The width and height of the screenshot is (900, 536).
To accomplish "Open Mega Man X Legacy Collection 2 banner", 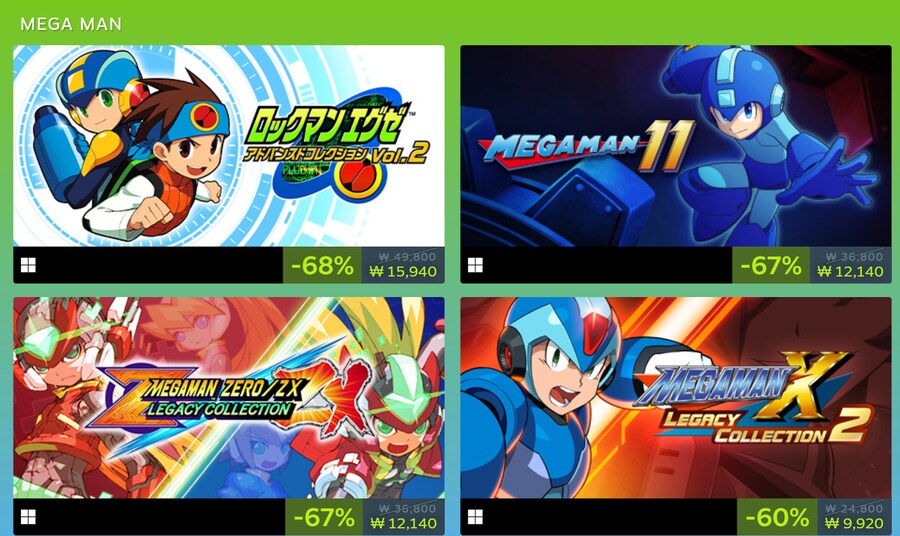I will click(x=676, y=398).
